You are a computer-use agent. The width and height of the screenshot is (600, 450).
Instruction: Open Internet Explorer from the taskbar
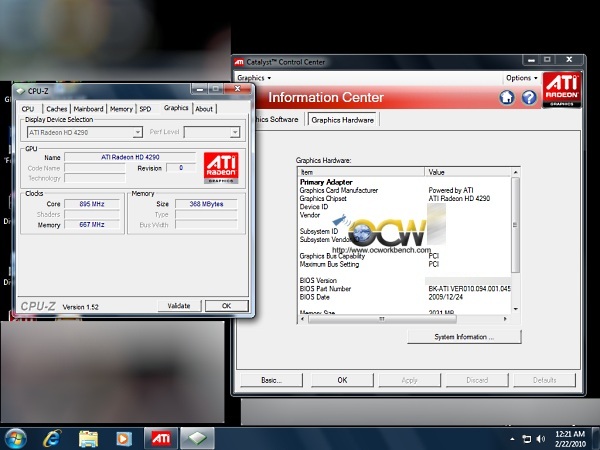point(52,439)
